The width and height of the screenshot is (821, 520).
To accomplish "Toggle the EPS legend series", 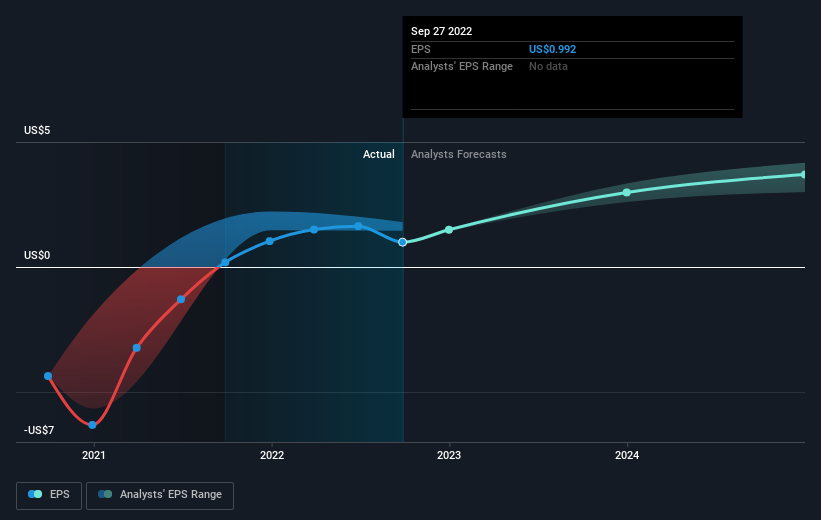I will pyautogui.click(x=49, y=495).
